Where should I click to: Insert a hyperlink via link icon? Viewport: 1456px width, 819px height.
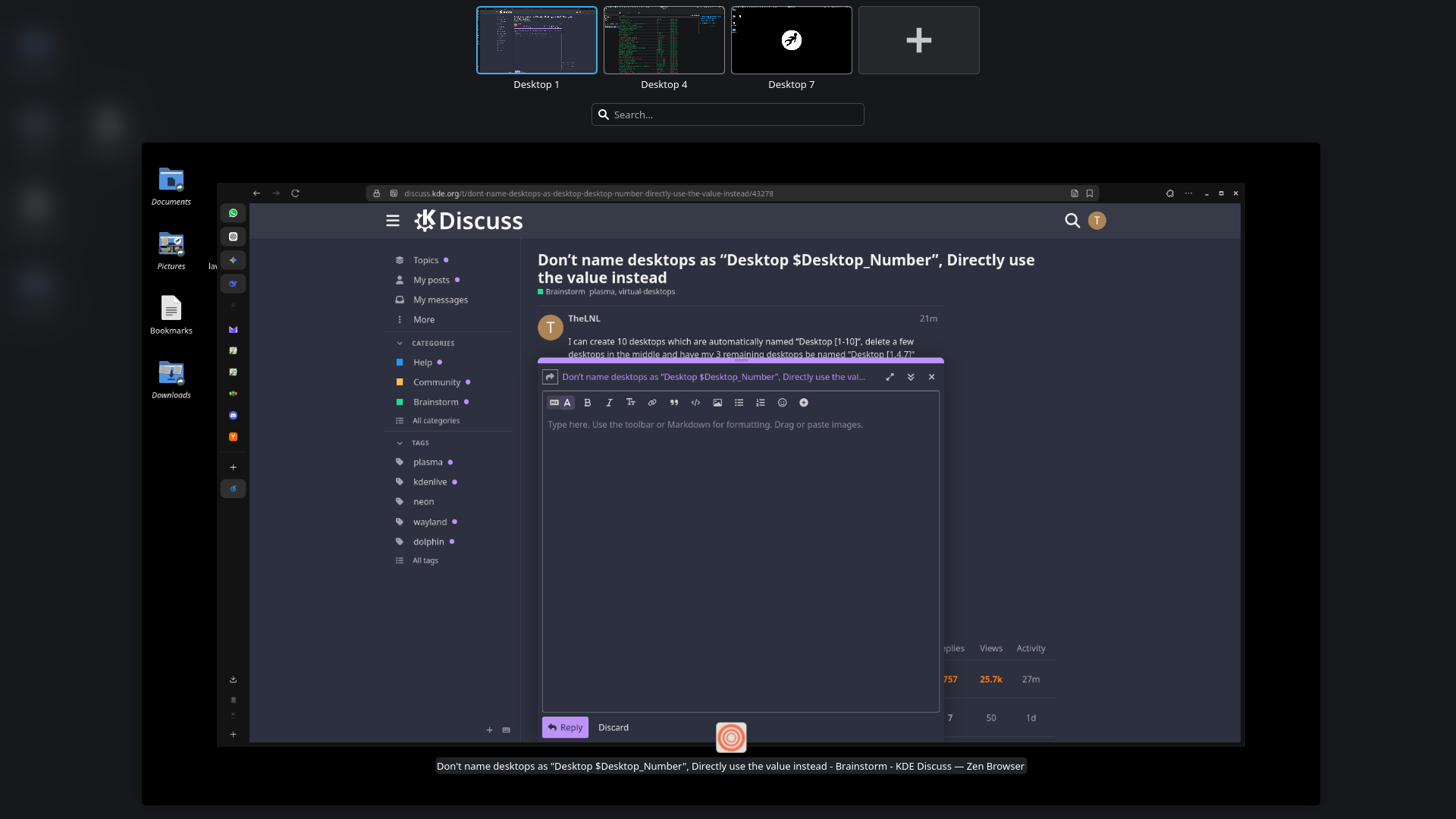[652, 403]
